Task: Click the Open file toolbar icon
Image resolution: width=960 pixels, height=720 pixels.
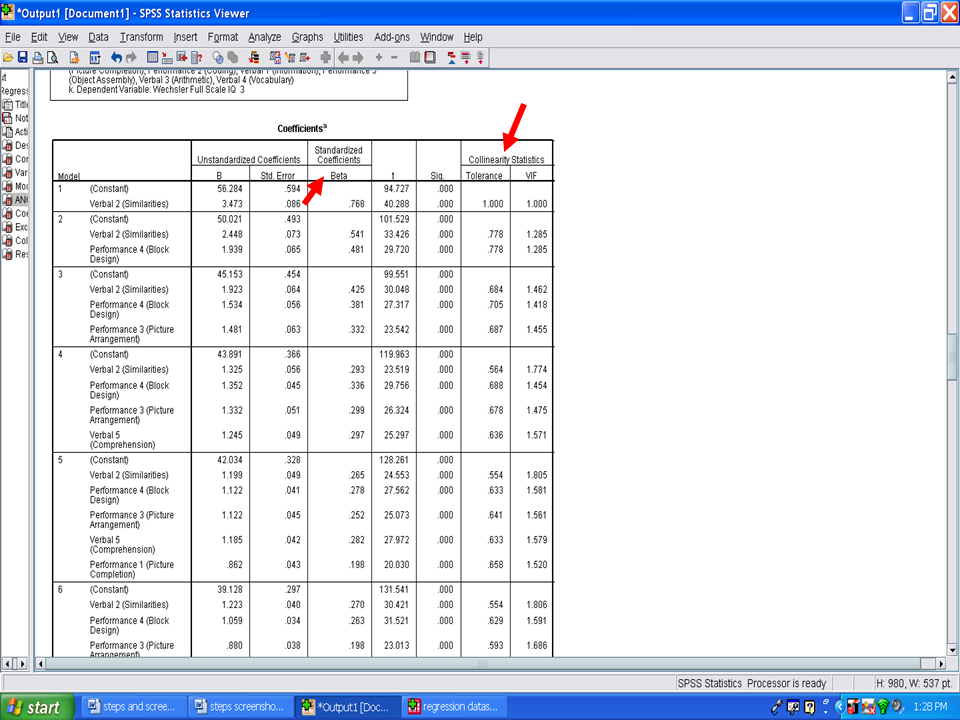Action: click(8, 57)
